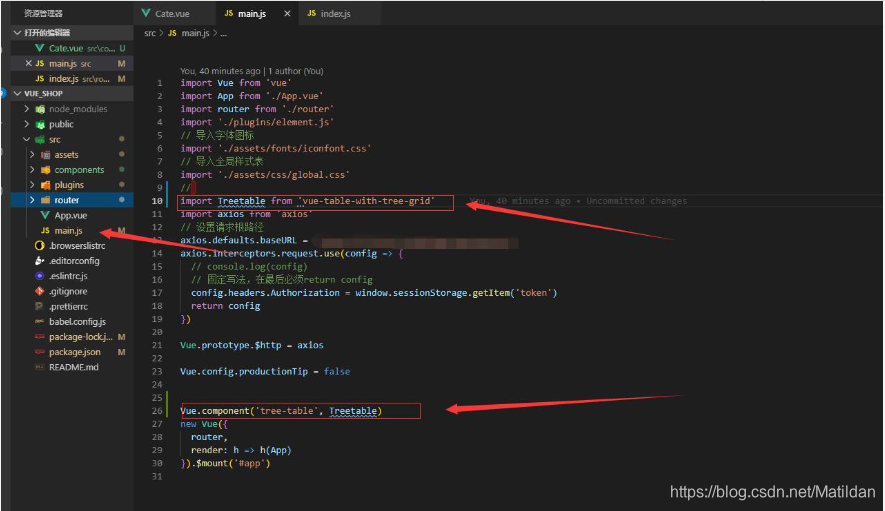Expand the public folder chevron

[26, 124]
